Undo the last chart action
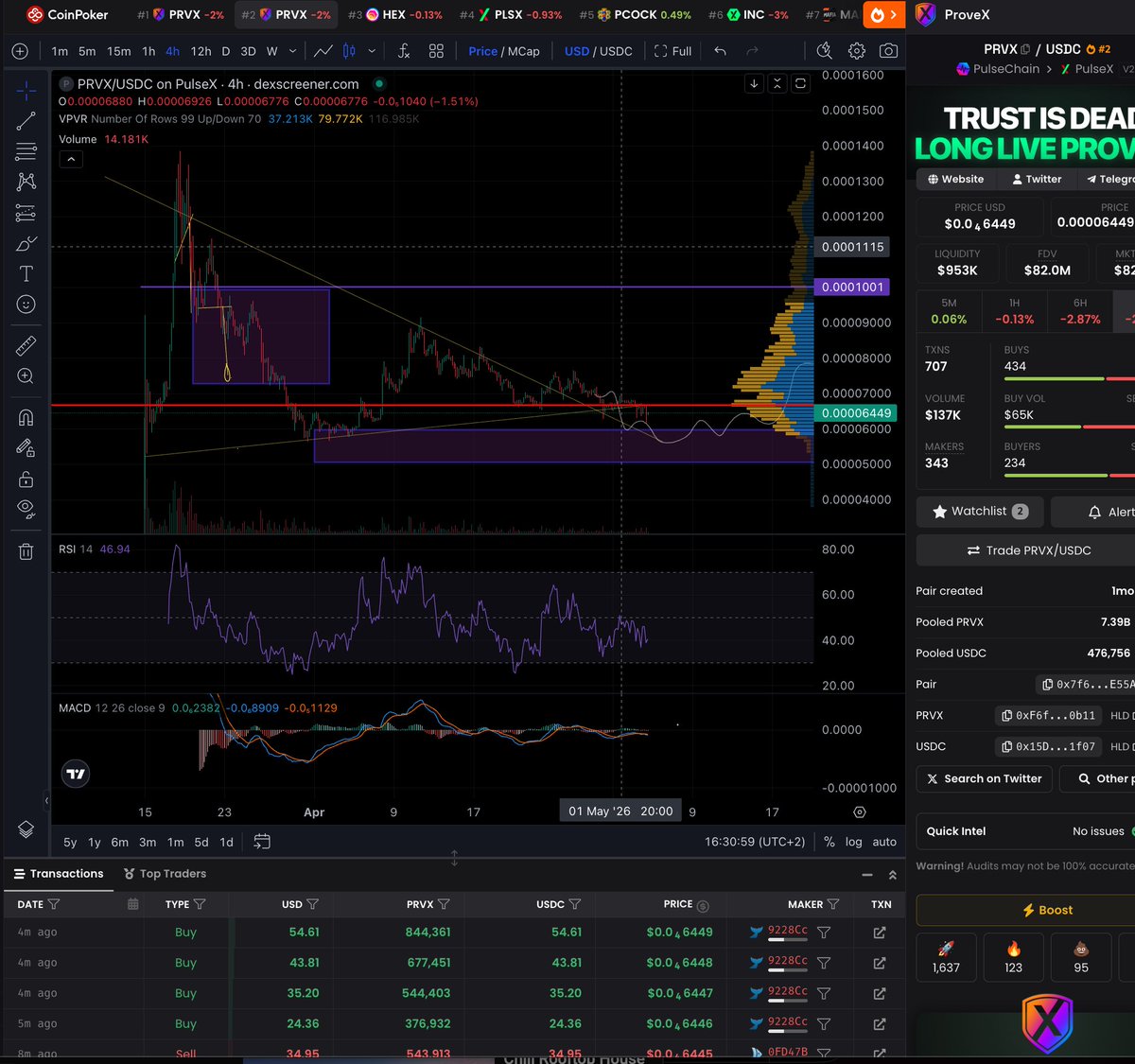 [721, 51]
